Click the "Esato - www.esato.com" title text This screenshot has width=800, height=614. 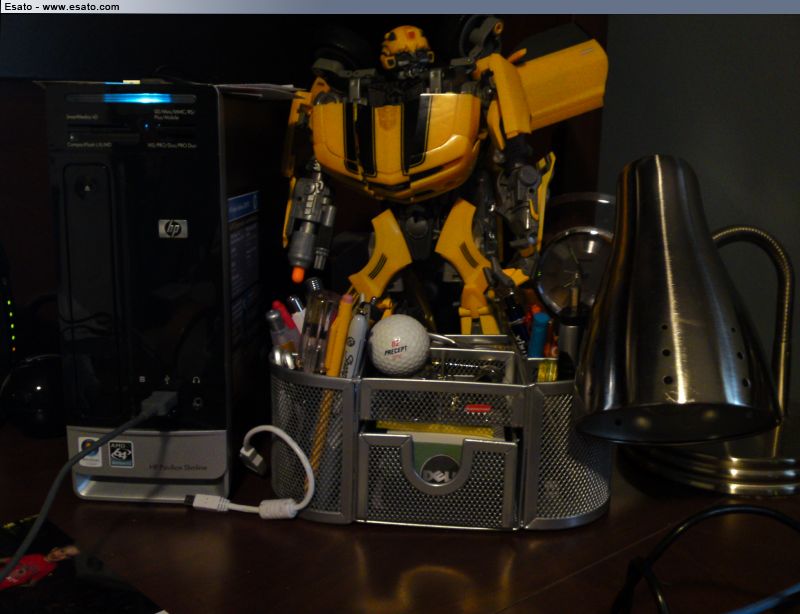click(x=62, y=7)
